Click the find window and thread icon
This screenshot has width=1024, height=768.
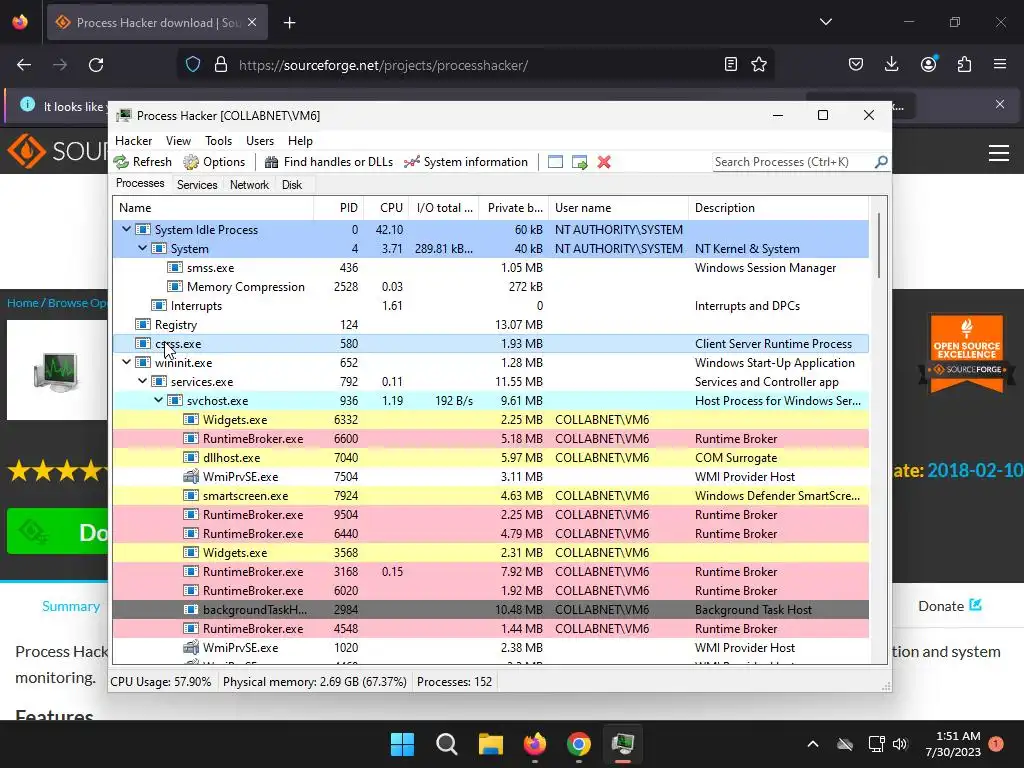tap(579, 162)
